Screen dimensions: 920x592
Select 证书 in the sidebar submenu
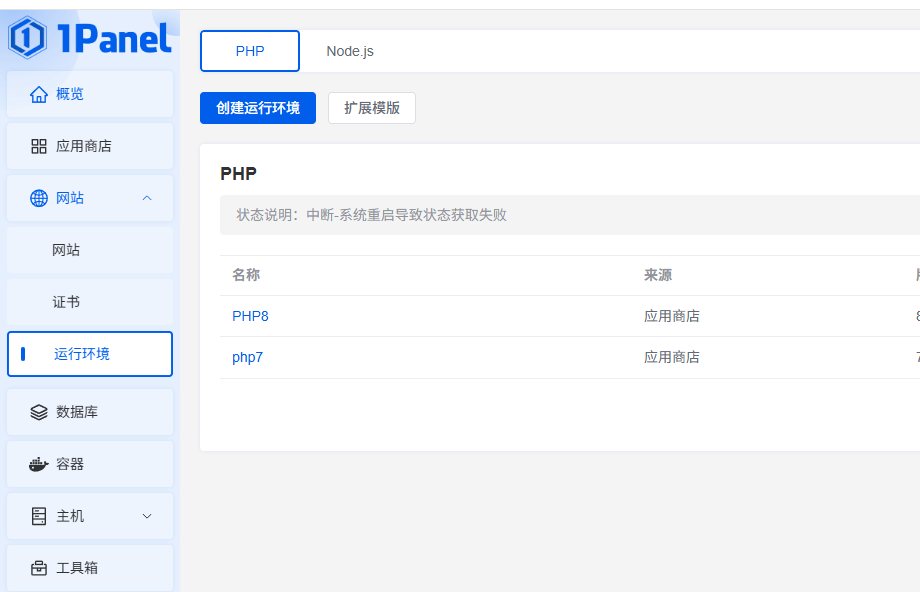tap(66, 302)
